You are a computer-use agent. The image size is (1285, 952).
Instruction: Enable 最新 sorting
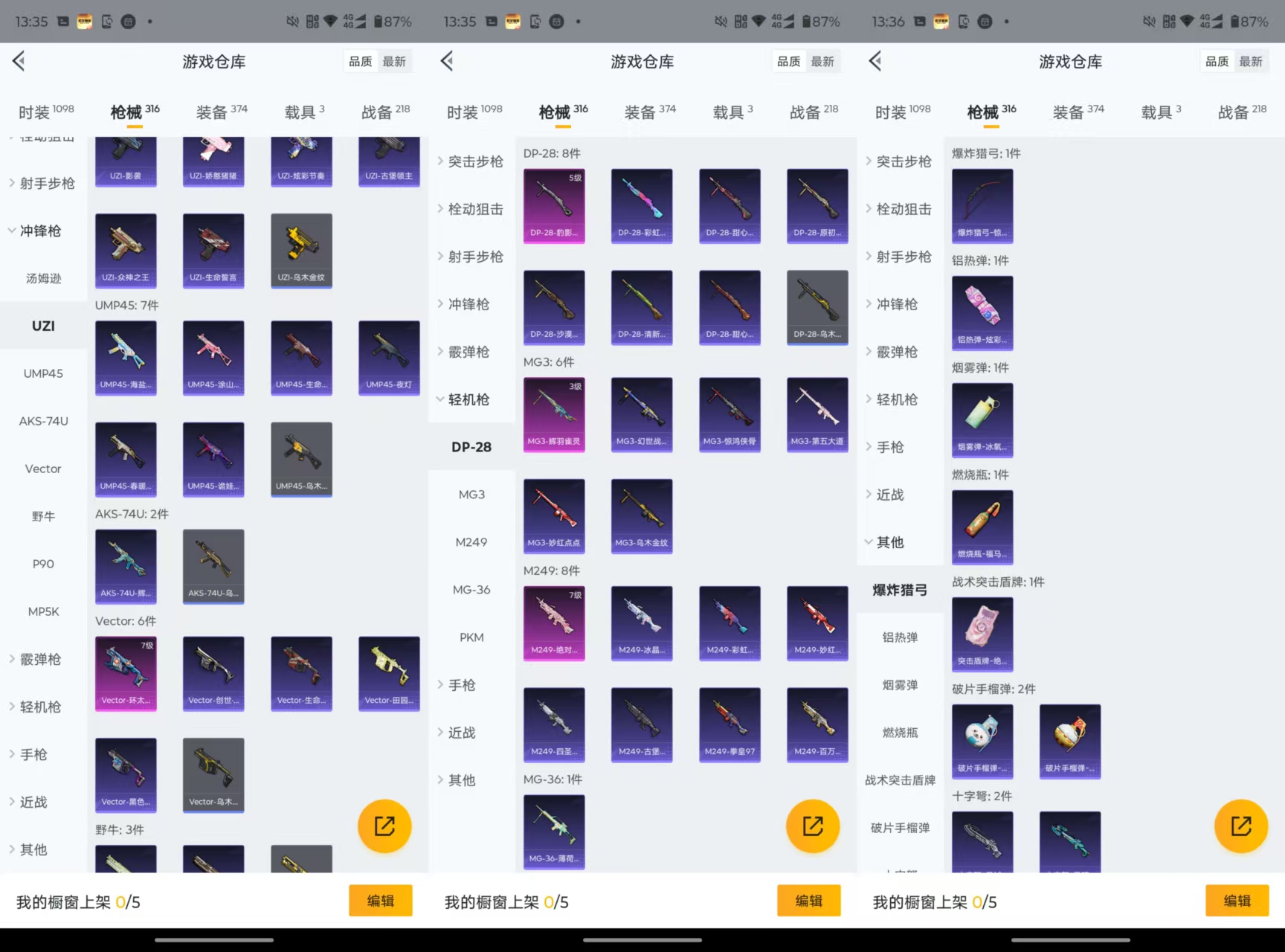pos(395,61)
